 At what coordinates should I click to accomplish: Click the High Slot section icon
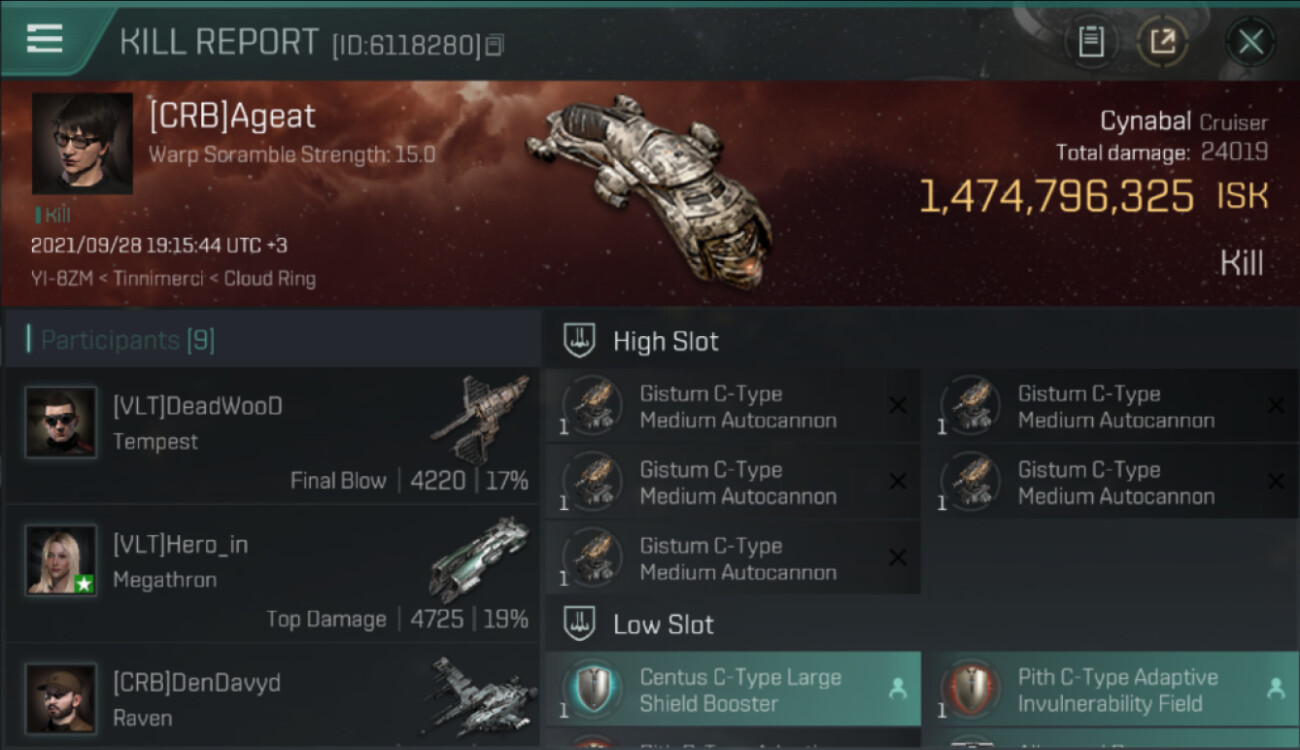click(x=580, y=340)
